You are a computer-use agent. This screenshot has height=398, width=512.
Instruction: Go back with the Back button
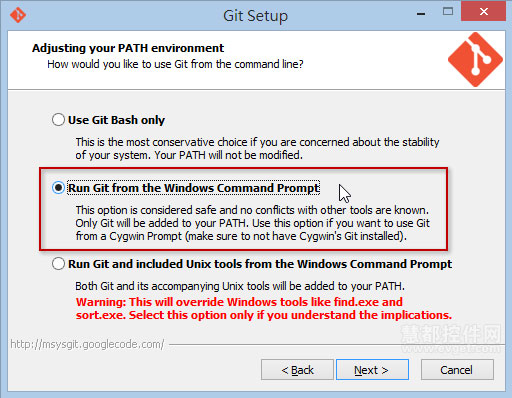pos(297,370)
